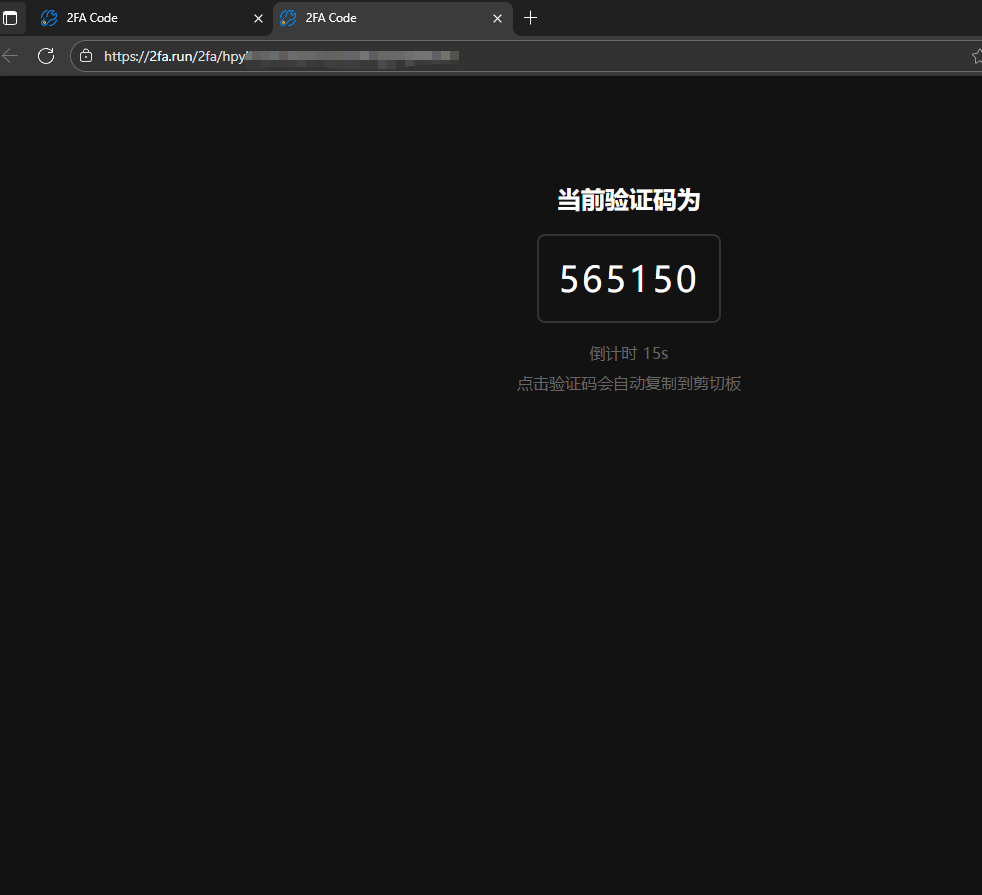982x895 pixels.
Task: Click the blurred portion of the URL
Action: coord(350,56)
